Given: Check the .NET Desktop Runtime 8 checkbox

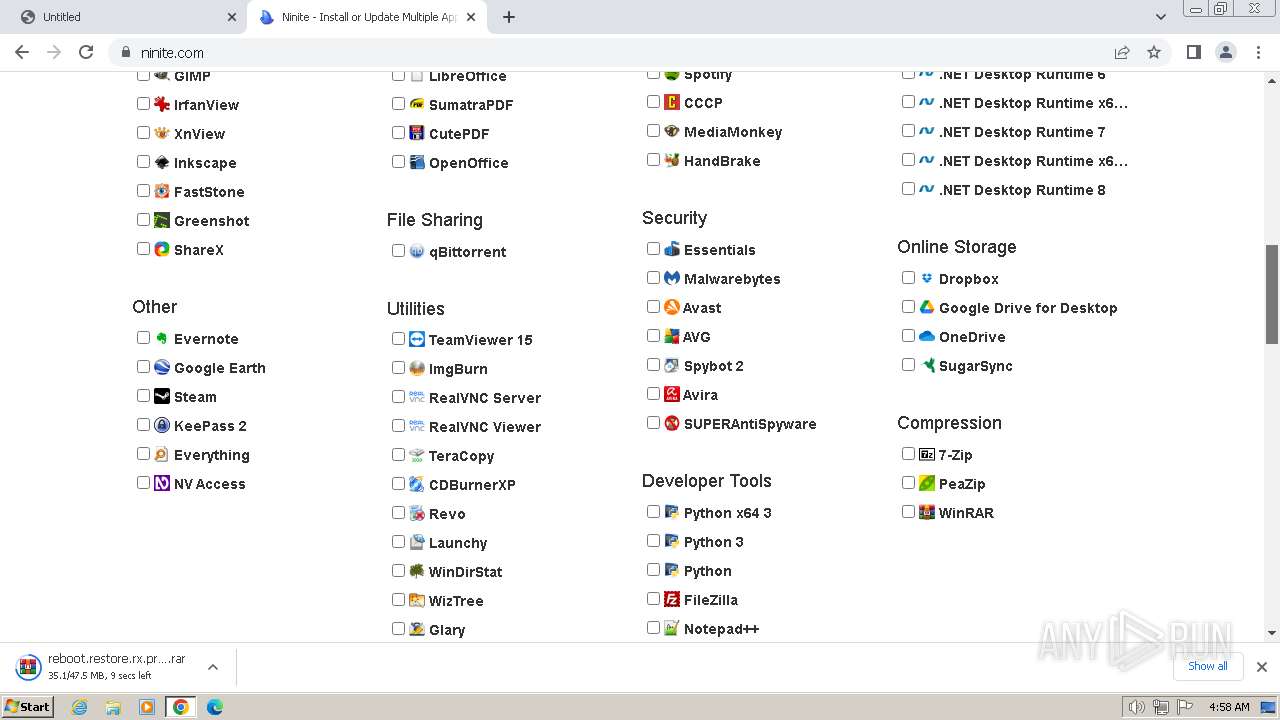Looking at the screenshot, I should pyautogui.click(x=908, y=188).
